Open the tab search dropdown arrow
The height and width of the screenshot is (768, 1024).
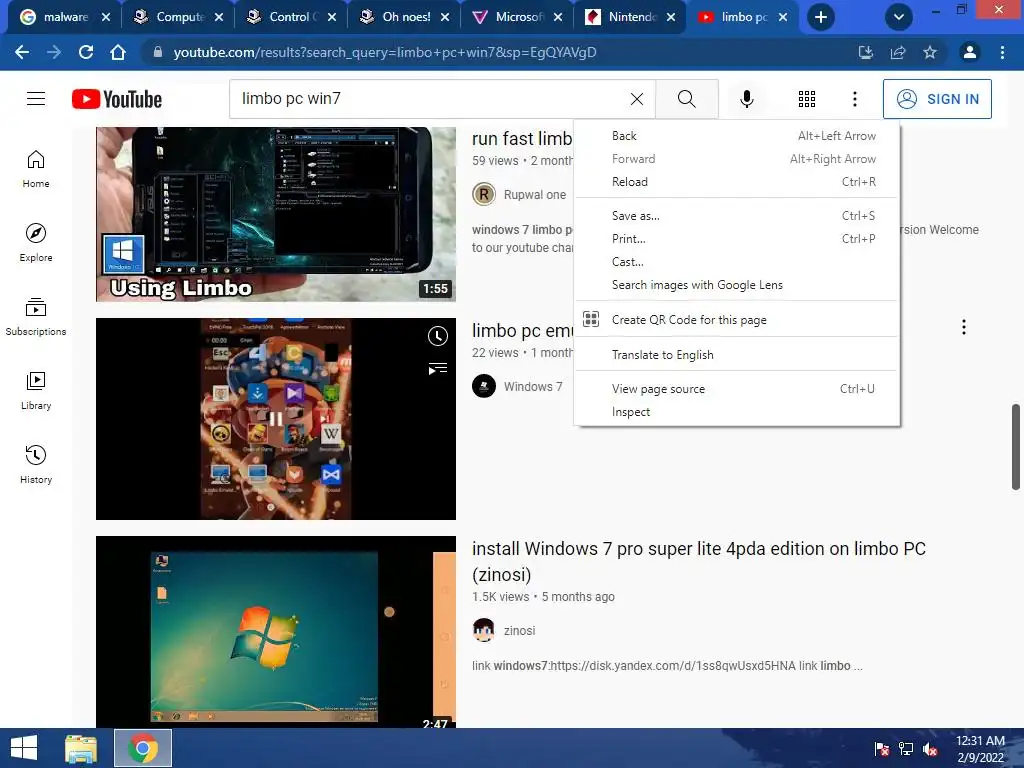click(899, 17)
